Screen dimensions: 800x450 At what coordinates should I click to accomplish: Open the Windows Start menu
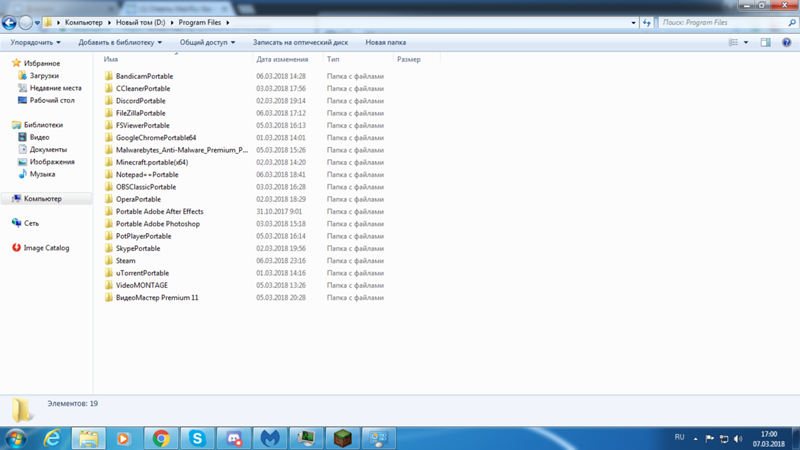click(x=15, y=438)
